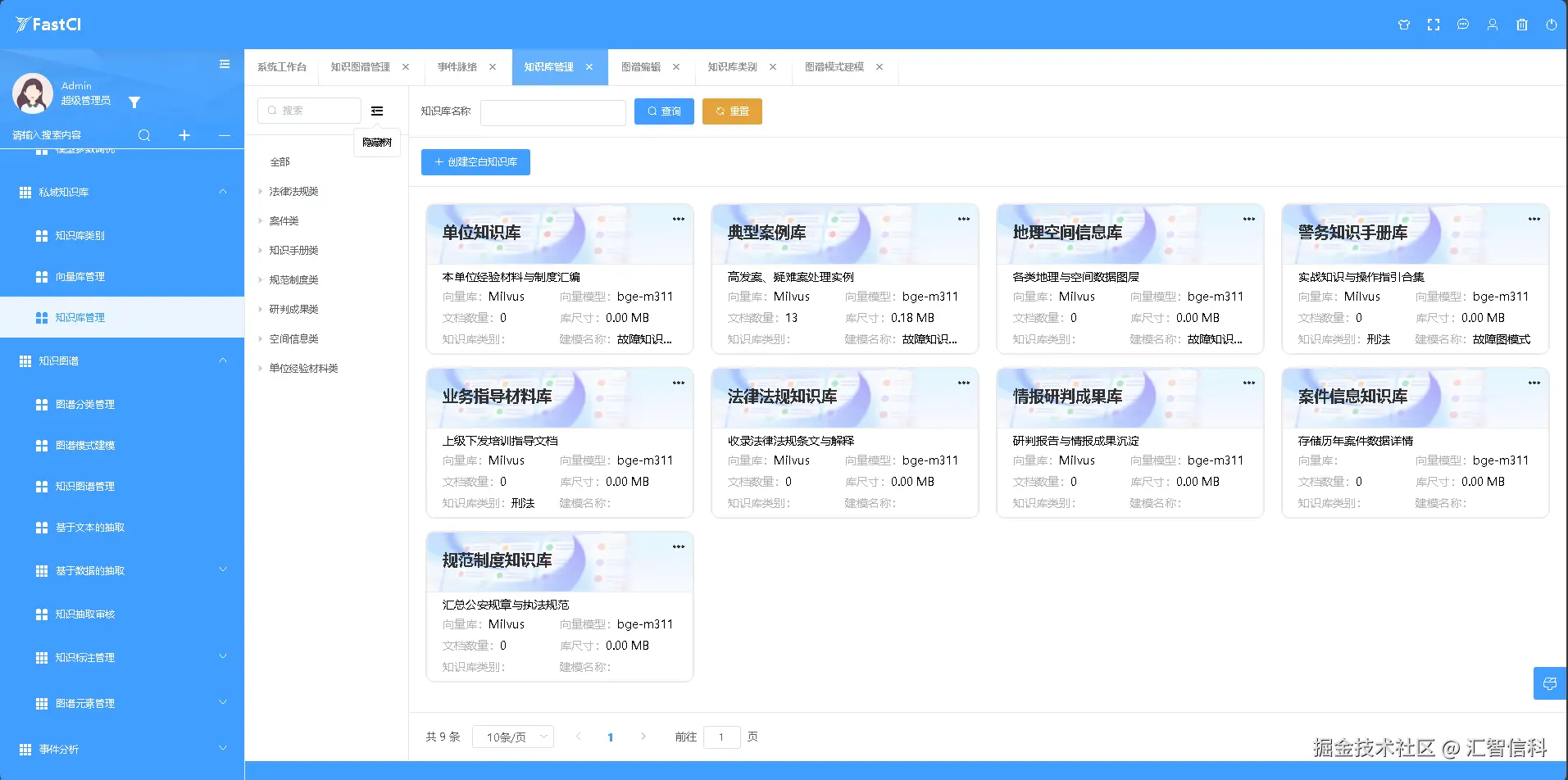
Task: Click the 前往 page number input
Action: click(x=722, y=737)
